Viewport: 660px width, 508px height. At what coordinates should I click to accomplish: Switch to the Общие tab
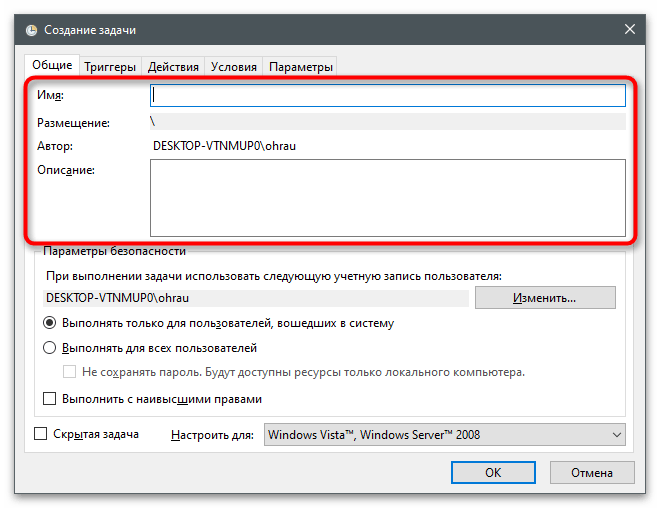tap(52, 65)
